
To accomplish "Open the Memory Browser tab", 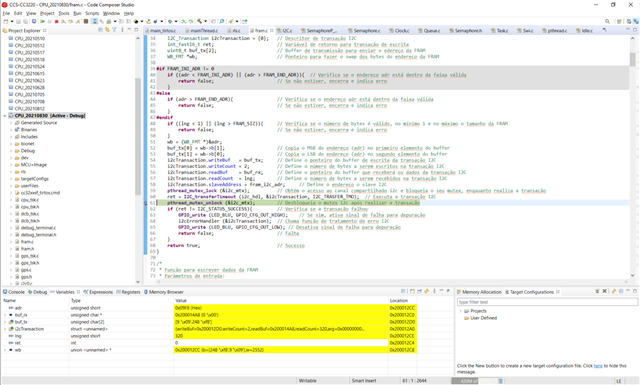I will [164, 292].
